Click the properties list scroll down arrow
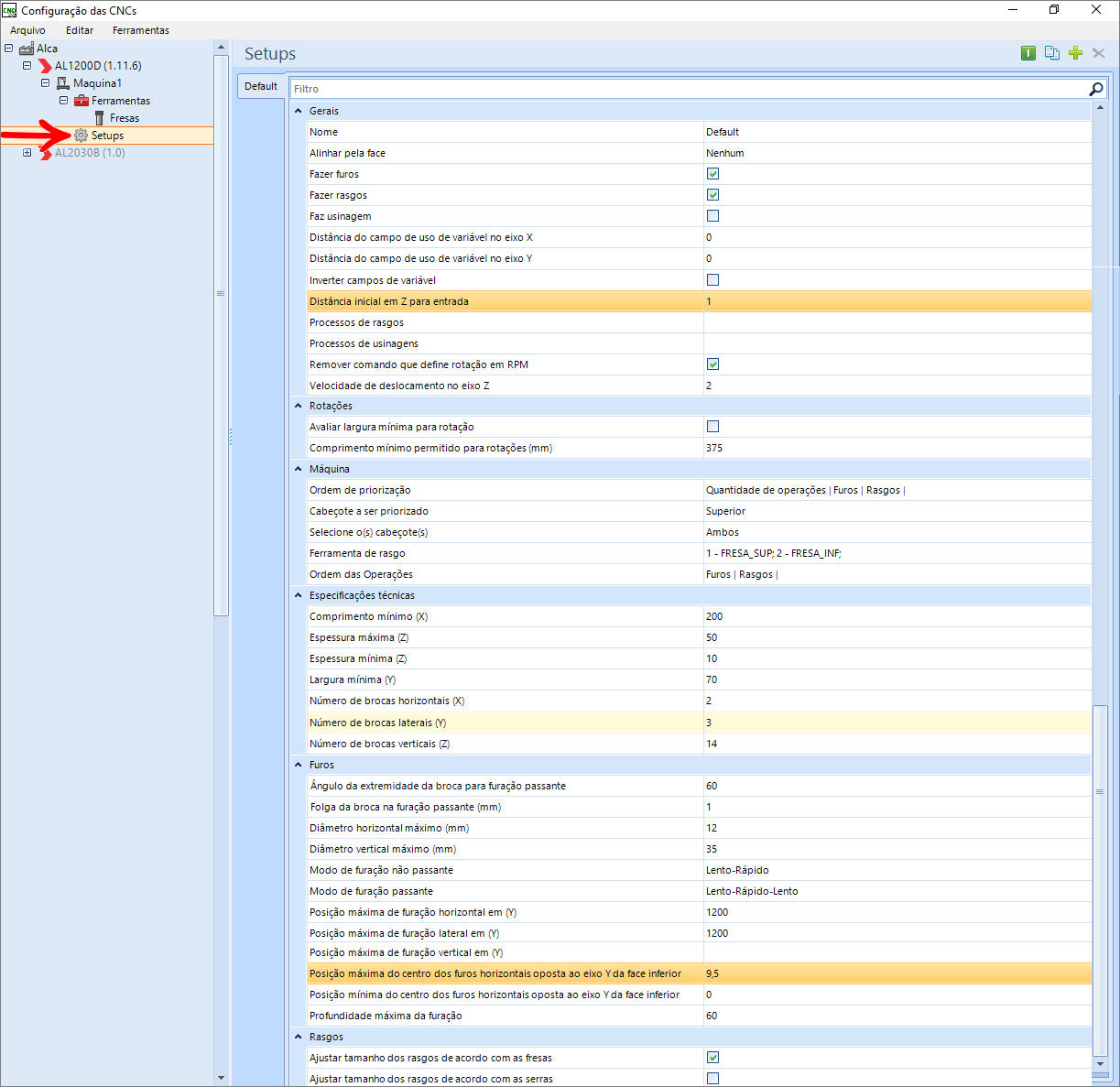 (x=1101, y=1064)
